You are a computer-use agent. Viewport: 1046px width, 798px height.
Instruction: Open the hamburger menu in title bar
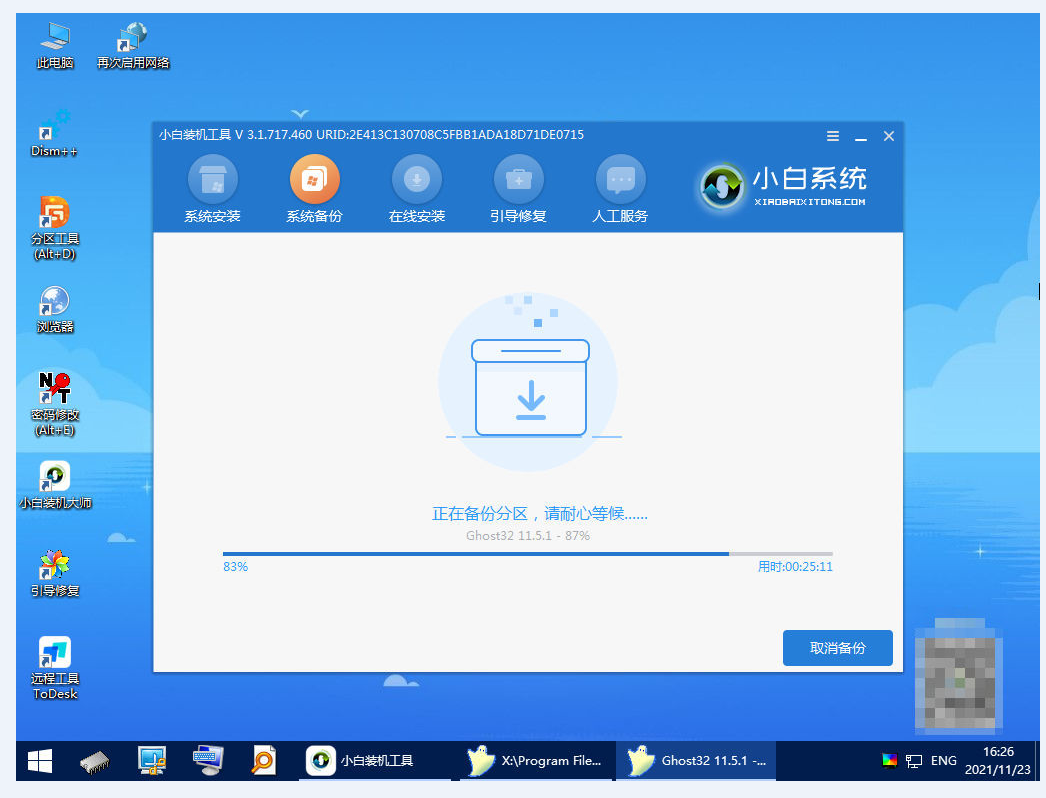click(833, 136)
